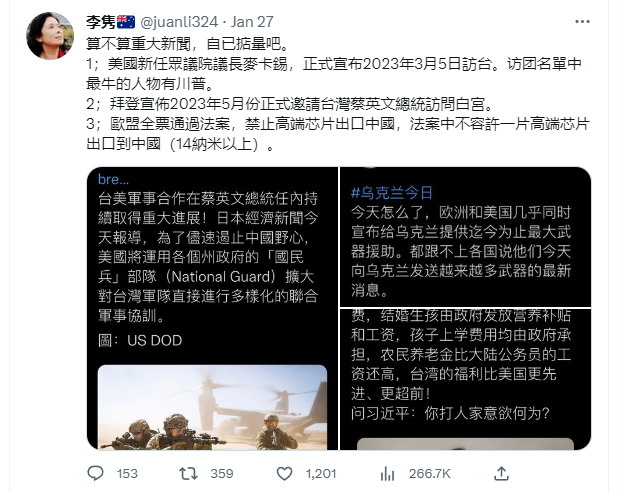
Task: Open the author's profile picture
Action: pyautogui.click(x=50, y=36)
